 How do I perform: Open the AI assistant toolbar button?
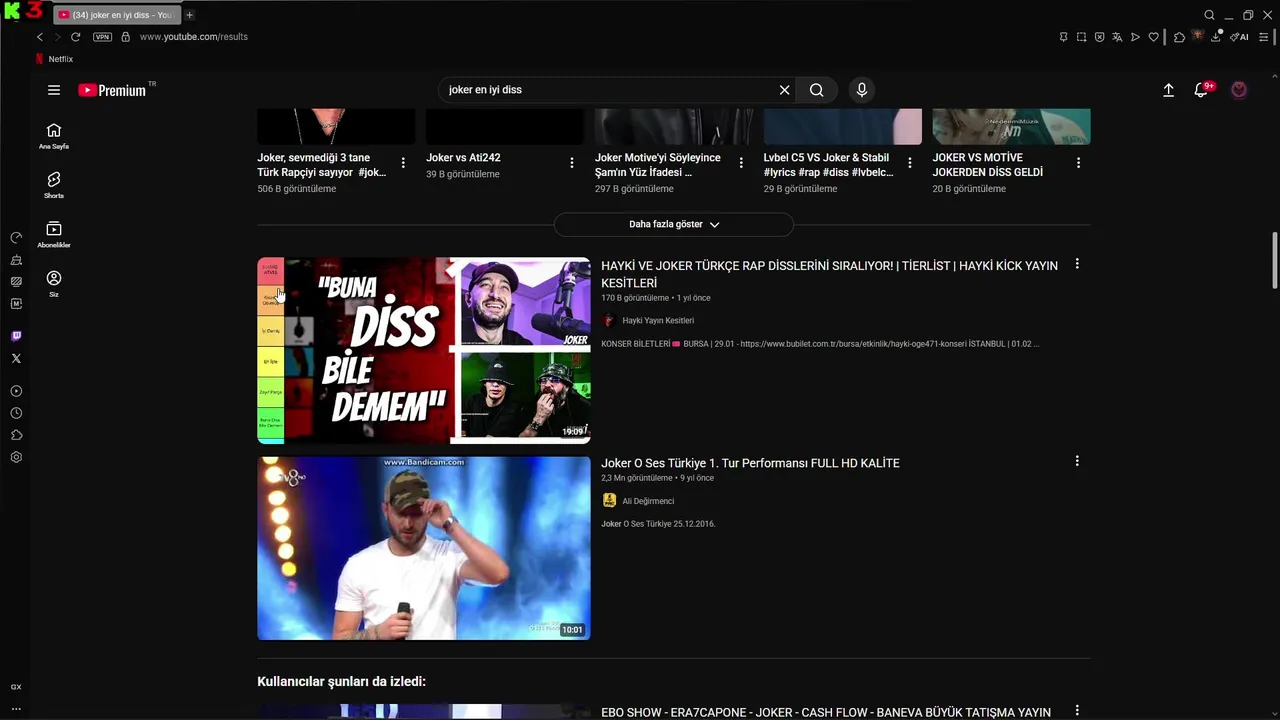pos(1240,37)
